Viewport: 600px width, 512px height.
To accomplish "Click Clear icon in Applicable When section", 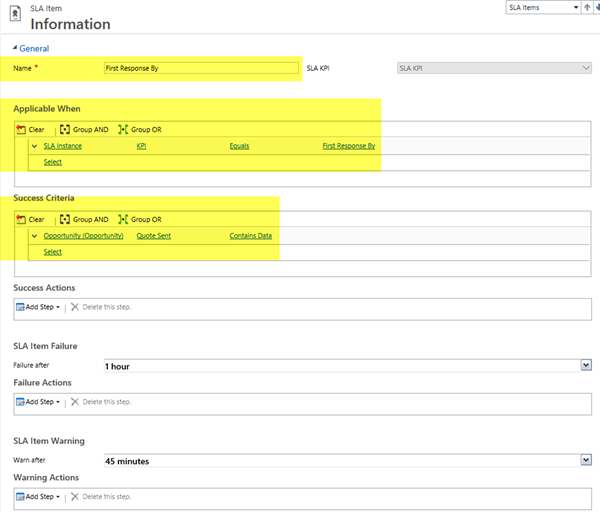I will 21,130.
